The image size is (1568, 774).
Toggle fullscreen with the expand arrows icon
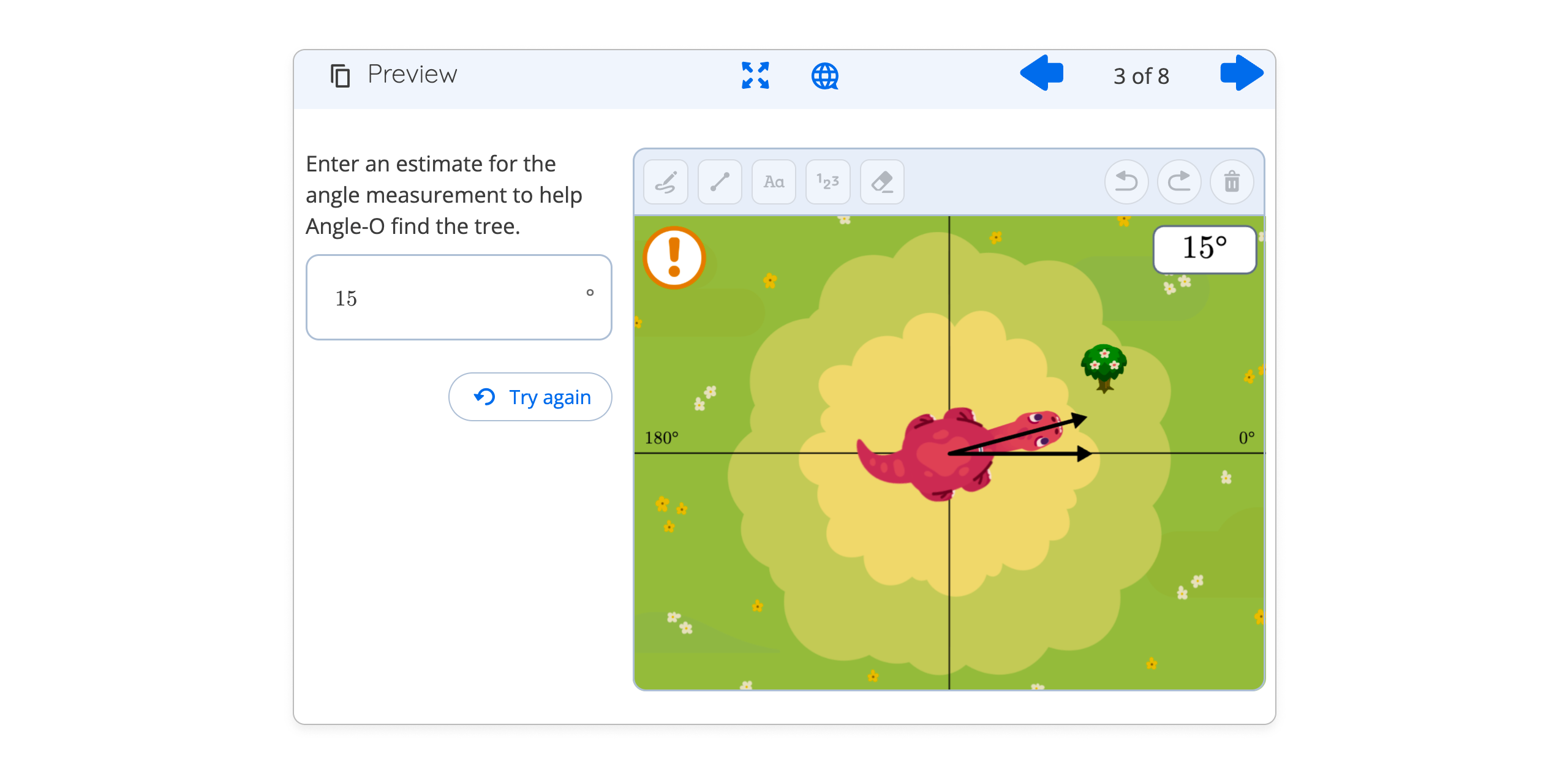click(x=755, y=75)
